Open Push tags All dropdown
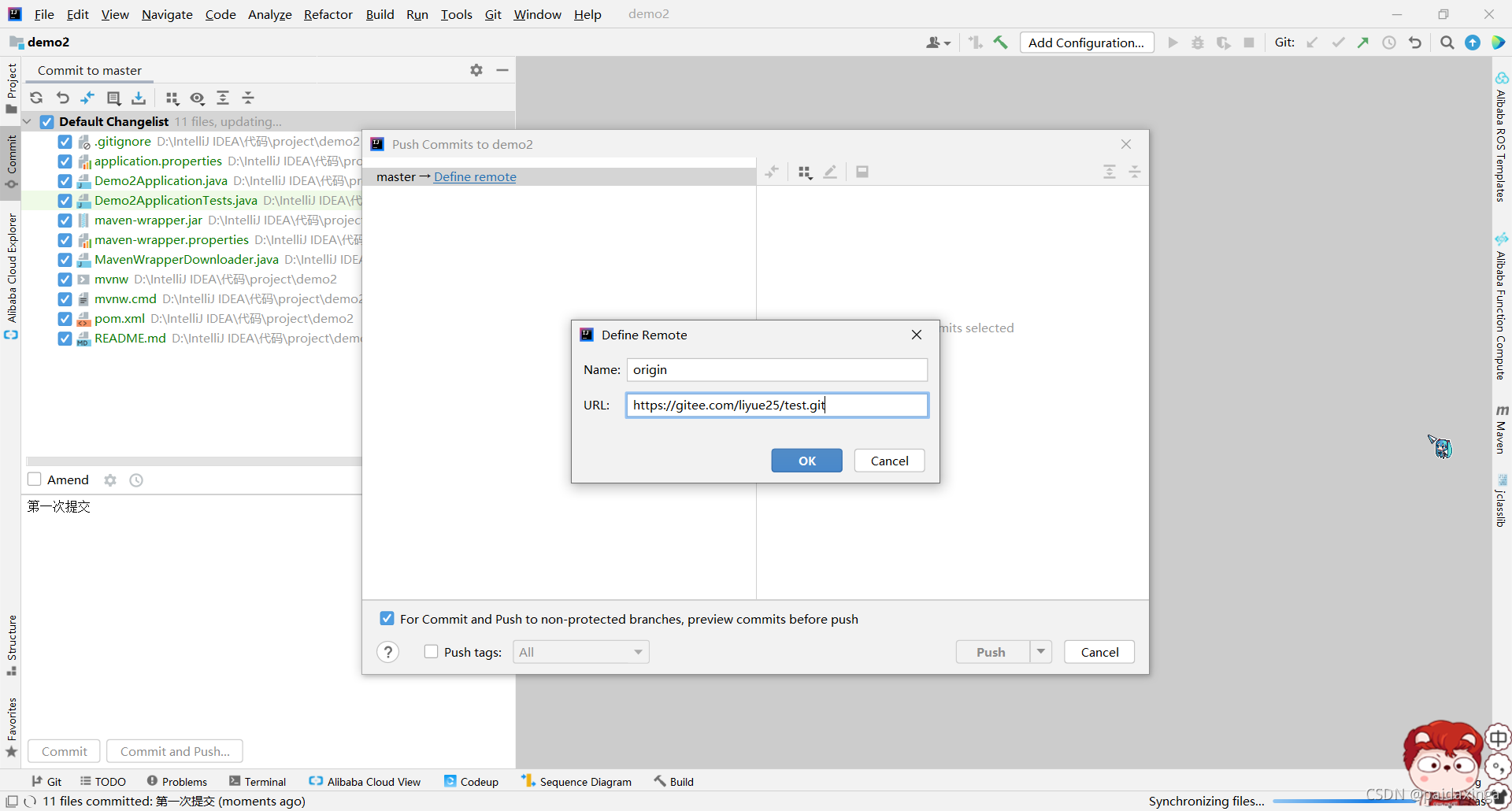 tap(581, 652)
